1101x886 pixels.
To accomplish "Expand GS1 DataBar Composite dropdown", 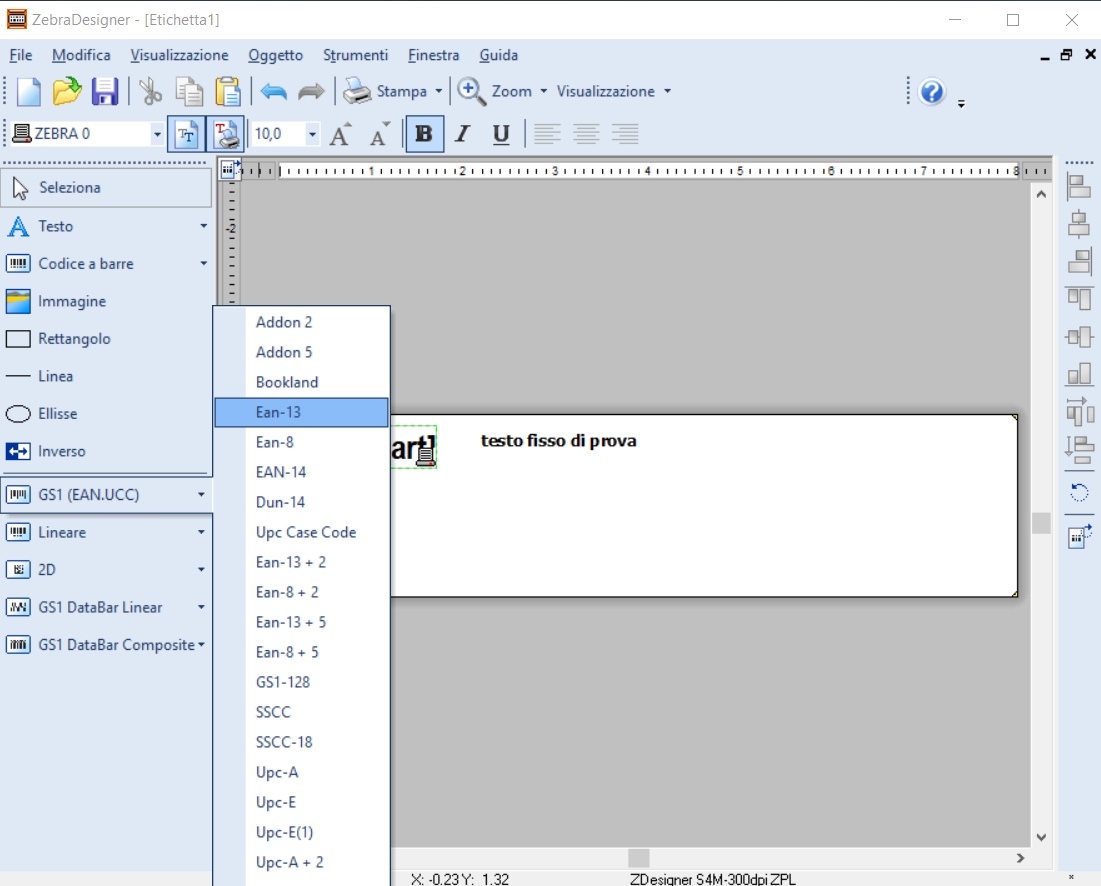I will point(202,644).
